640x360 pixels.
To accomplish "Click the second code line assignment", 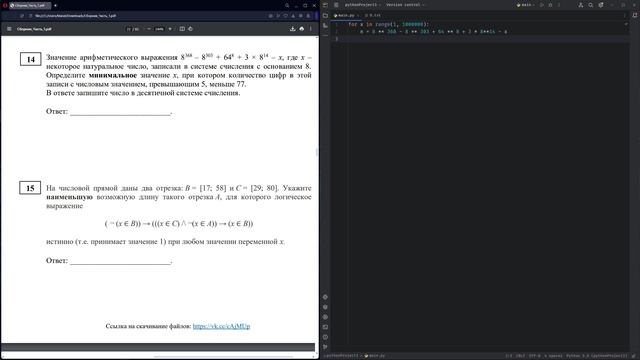I will coord(433,31).
